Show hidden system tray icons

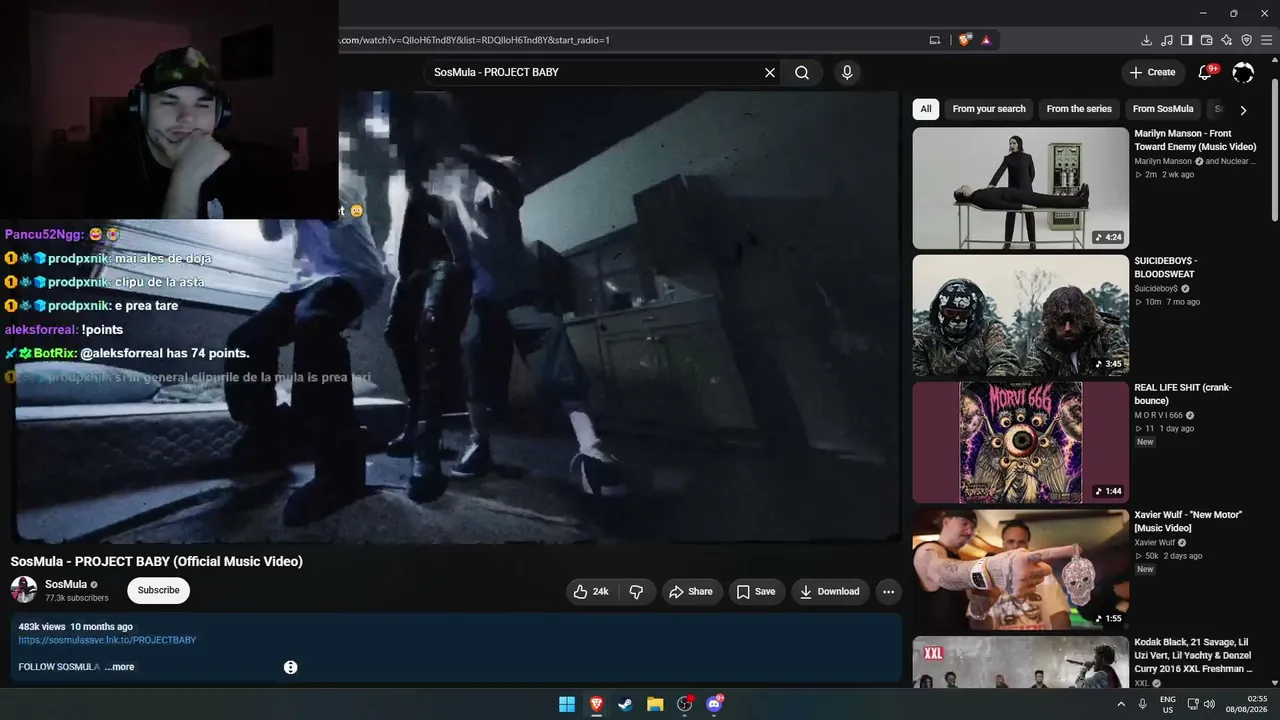pos(1121,704)
